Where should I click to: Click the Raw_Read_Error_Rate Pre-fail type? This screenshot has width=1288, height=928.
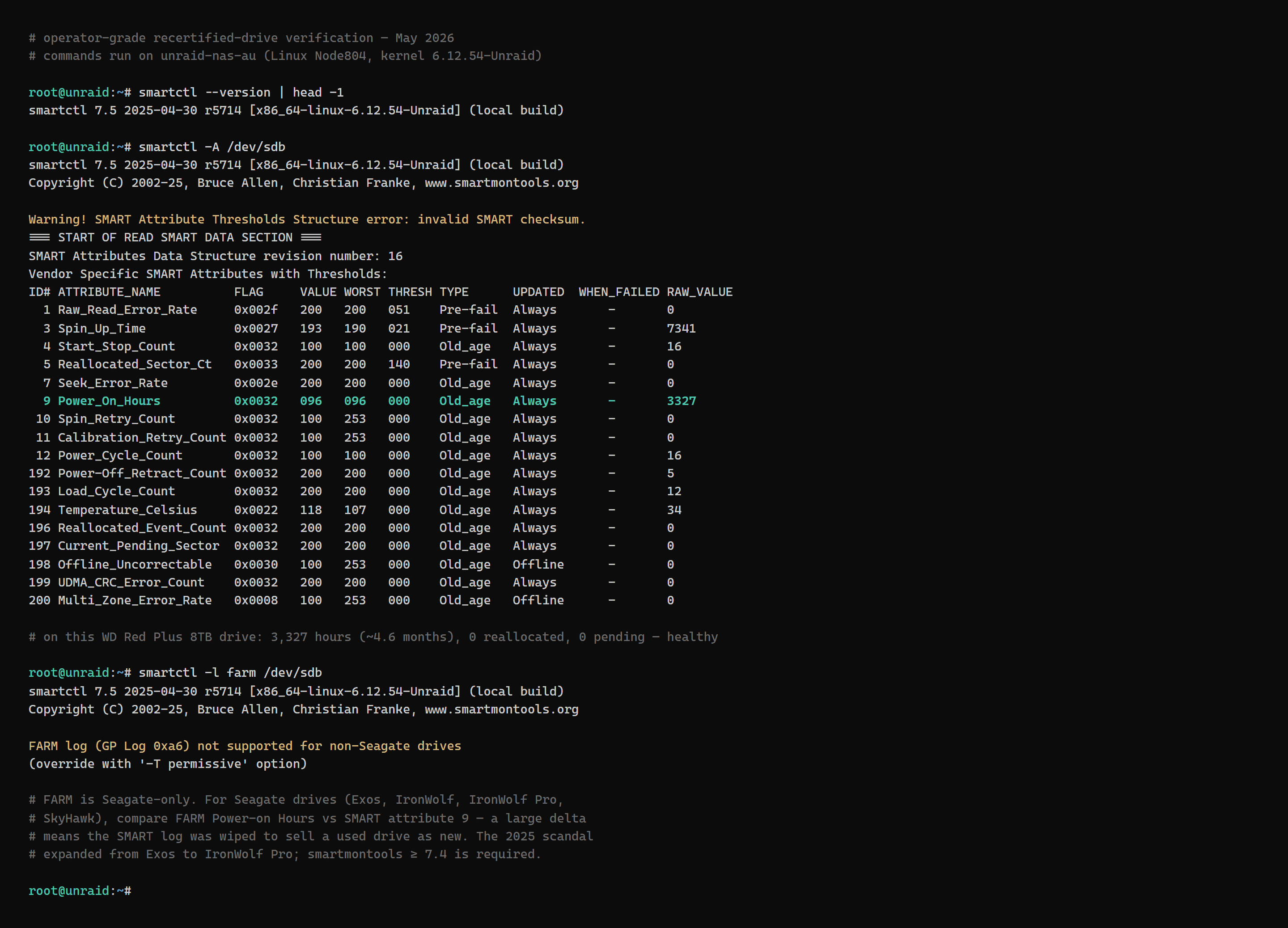(469, 310)
